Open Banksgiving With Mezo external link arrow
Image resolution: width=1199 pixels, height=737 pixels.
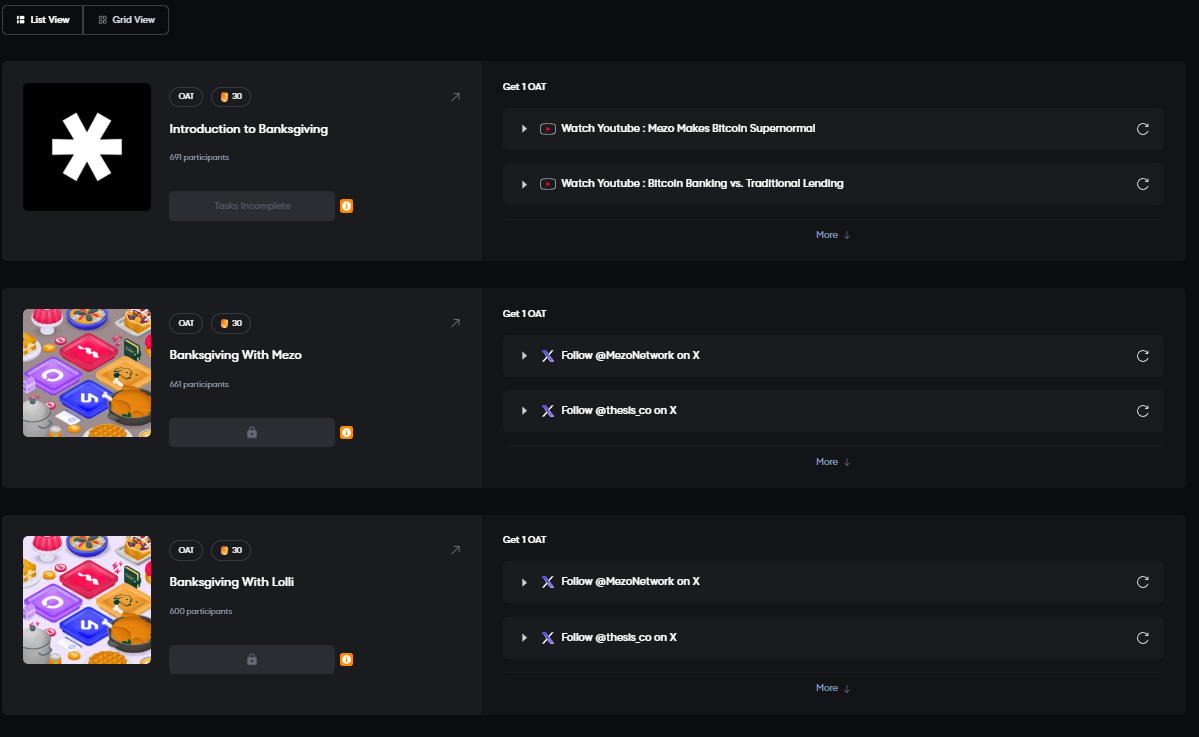tap(455, 323)
